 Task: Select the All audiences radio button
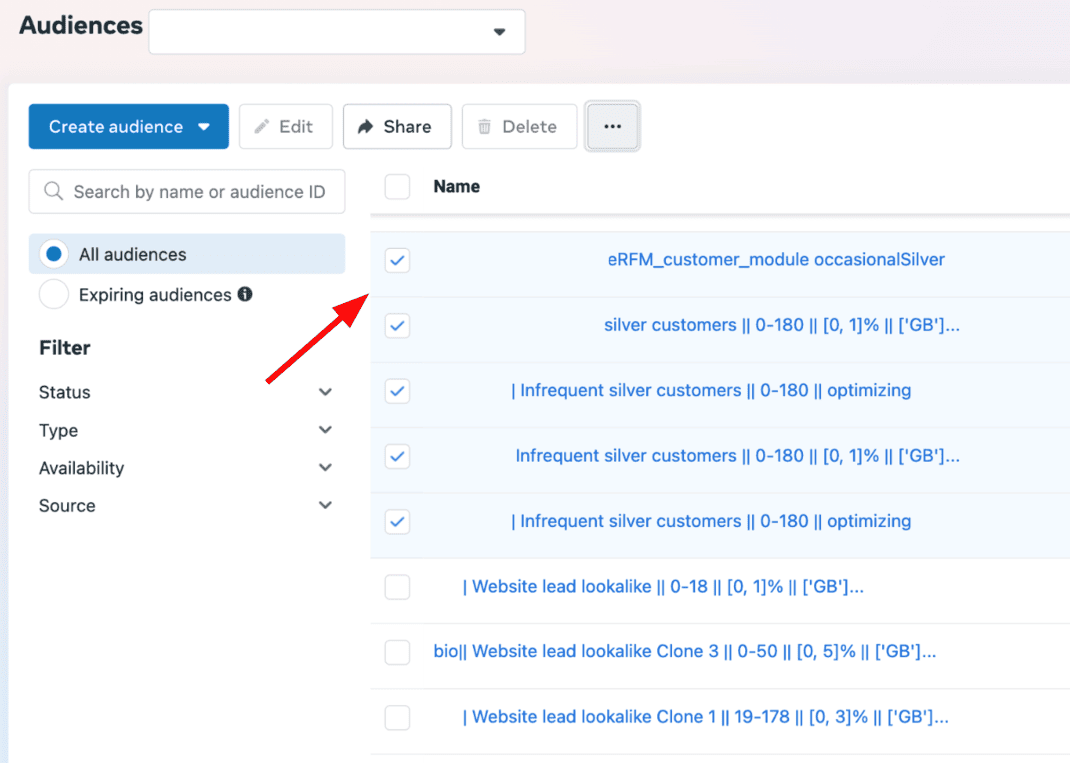click(54, 254)
